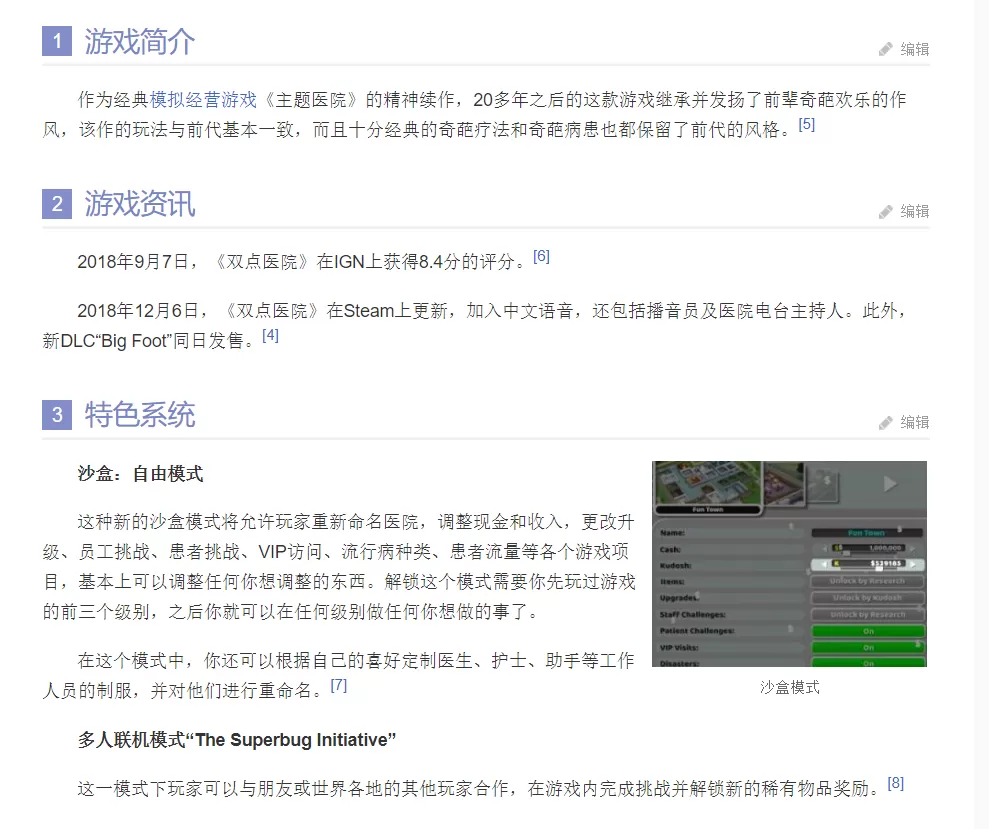This screenshot has width=989, height=829.
Task: Click the right arrow to increase Kudosh
Action: coord(912,565)
